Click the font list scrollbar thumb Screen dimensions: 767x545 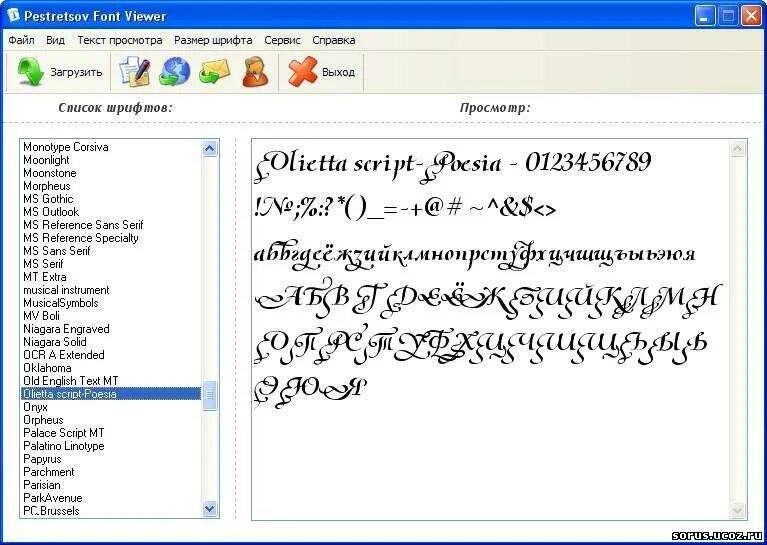tap(210, 394)
